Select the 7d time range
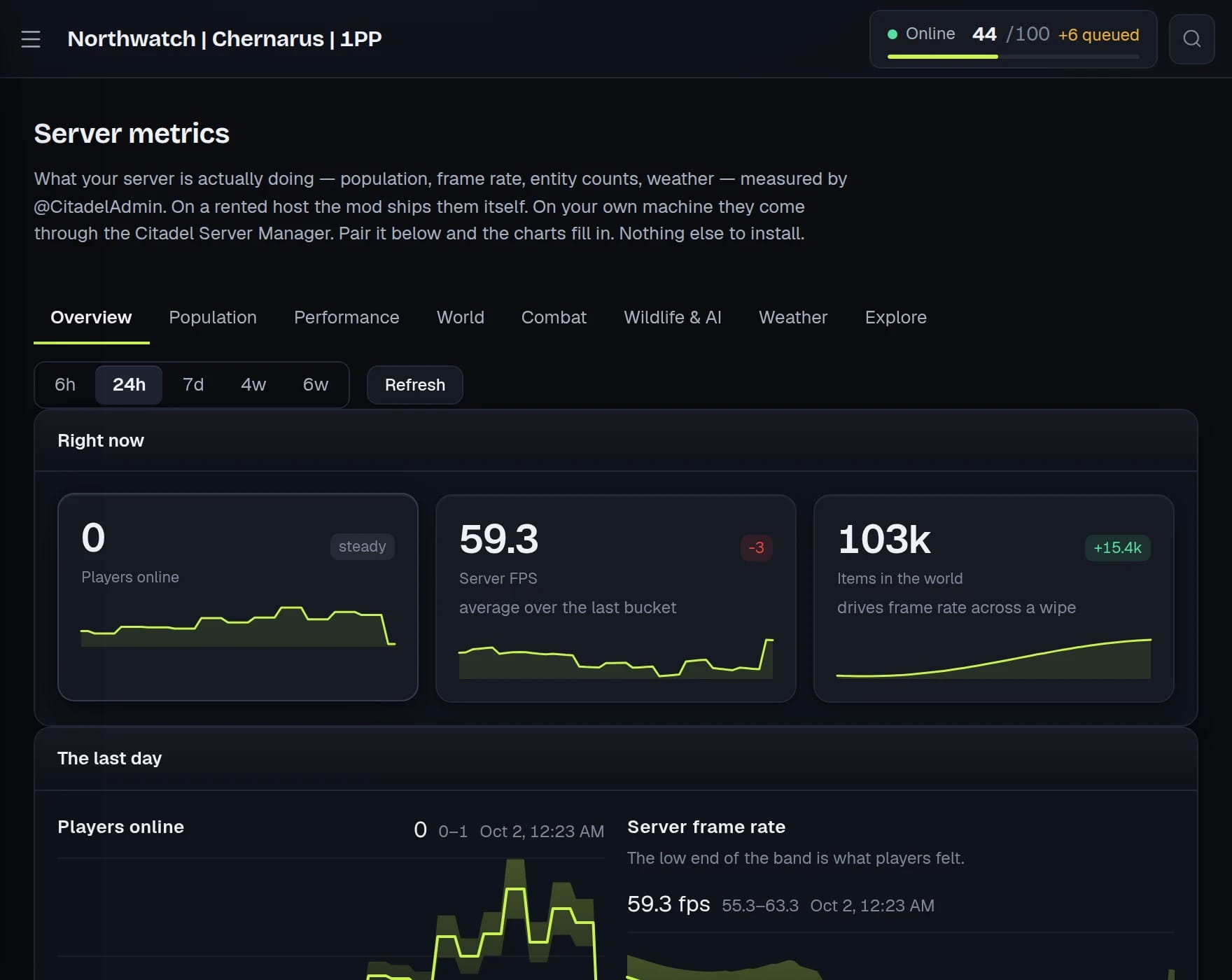 (x=193, y=384)
